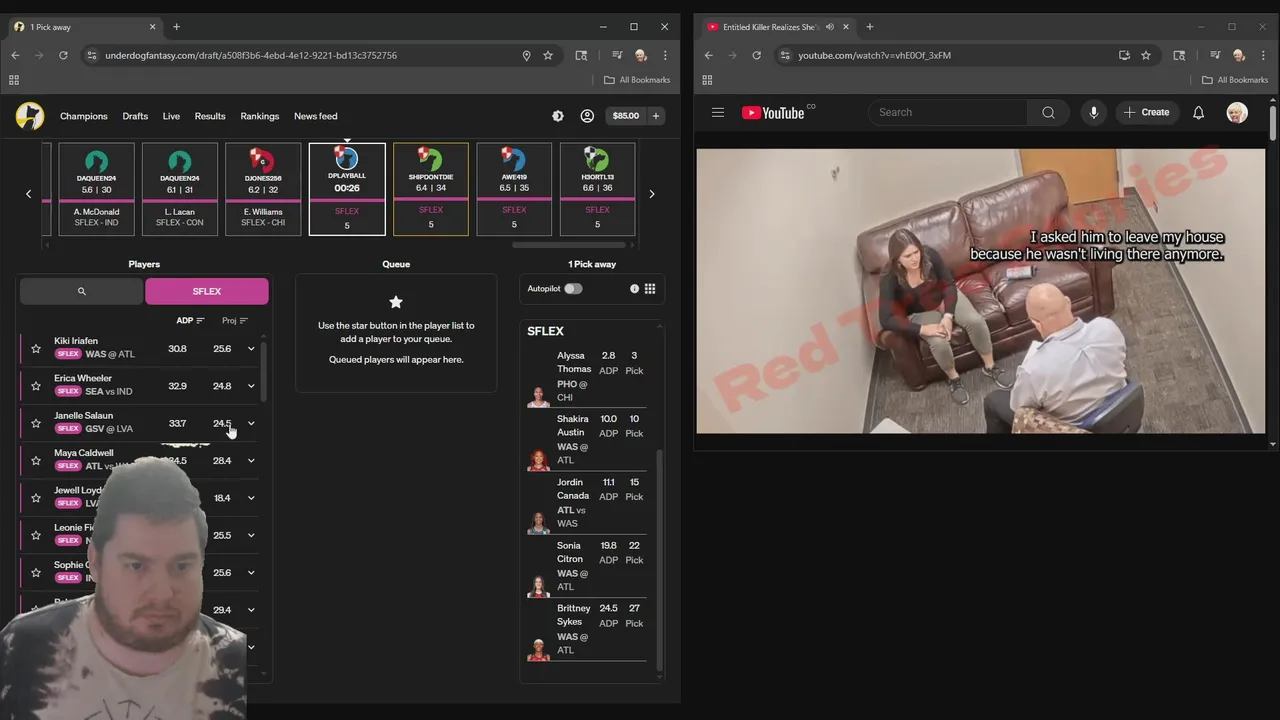Viewport: 1280px width, 720px height.
Task: Open Brittney Sykes in roster list
Action: coord(587,630)
